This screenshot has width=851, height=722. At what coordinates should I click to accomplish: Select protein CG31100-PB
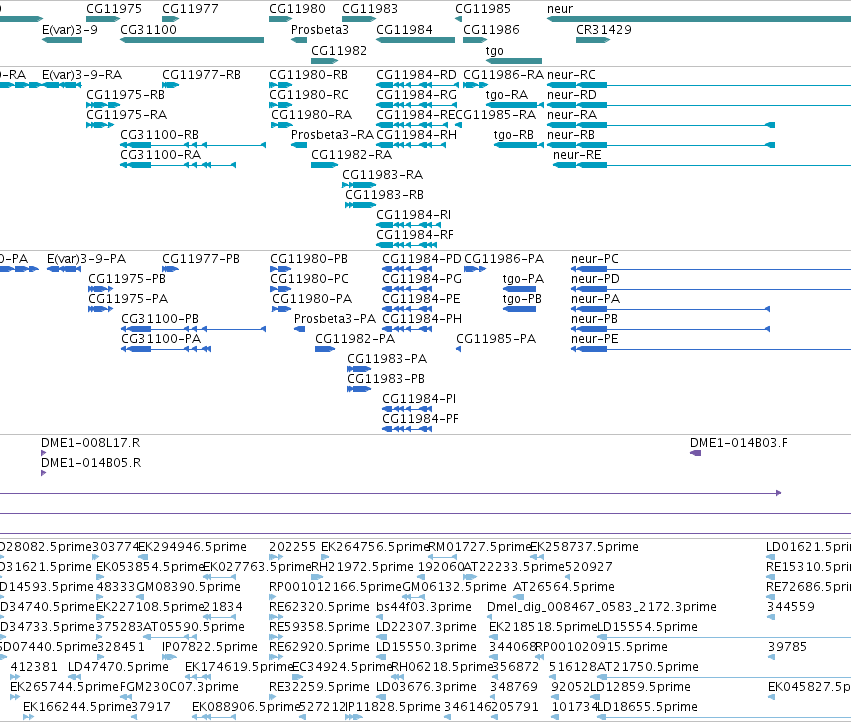(x=160, y=319)
